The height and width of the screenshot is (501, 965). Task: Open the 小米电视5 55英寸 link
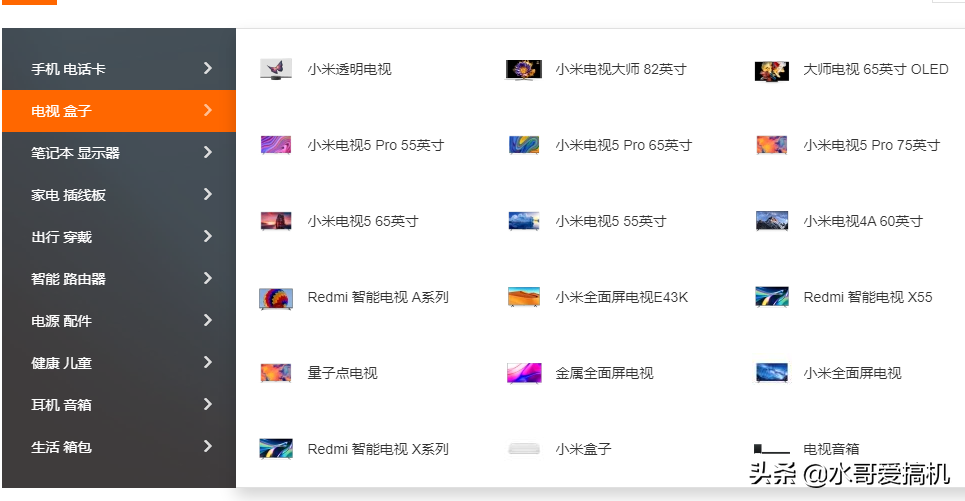(x=611, y=221)
